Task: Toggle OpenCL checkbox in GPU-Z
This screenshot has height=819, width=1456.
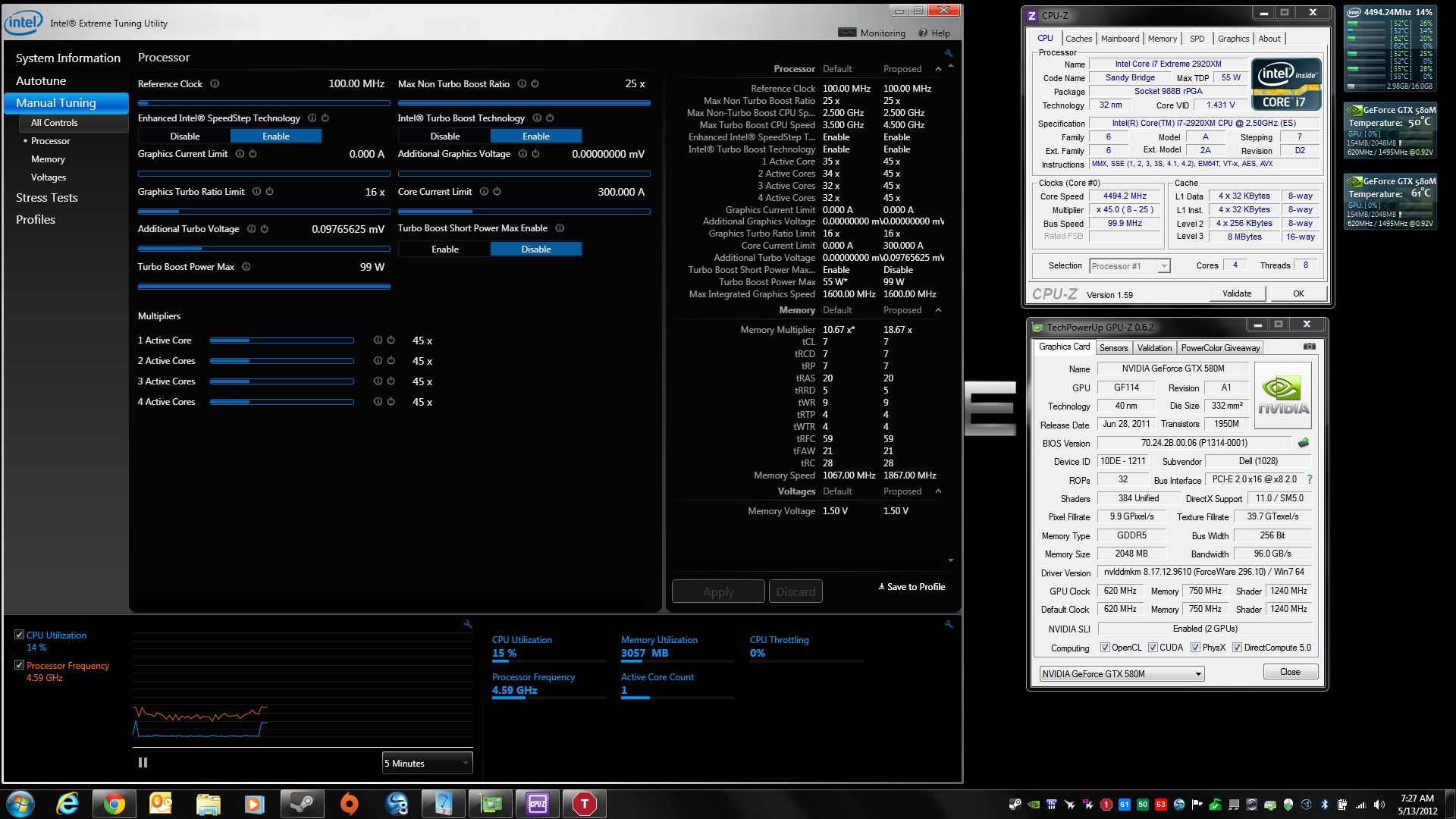Action: click(1105, 648)
